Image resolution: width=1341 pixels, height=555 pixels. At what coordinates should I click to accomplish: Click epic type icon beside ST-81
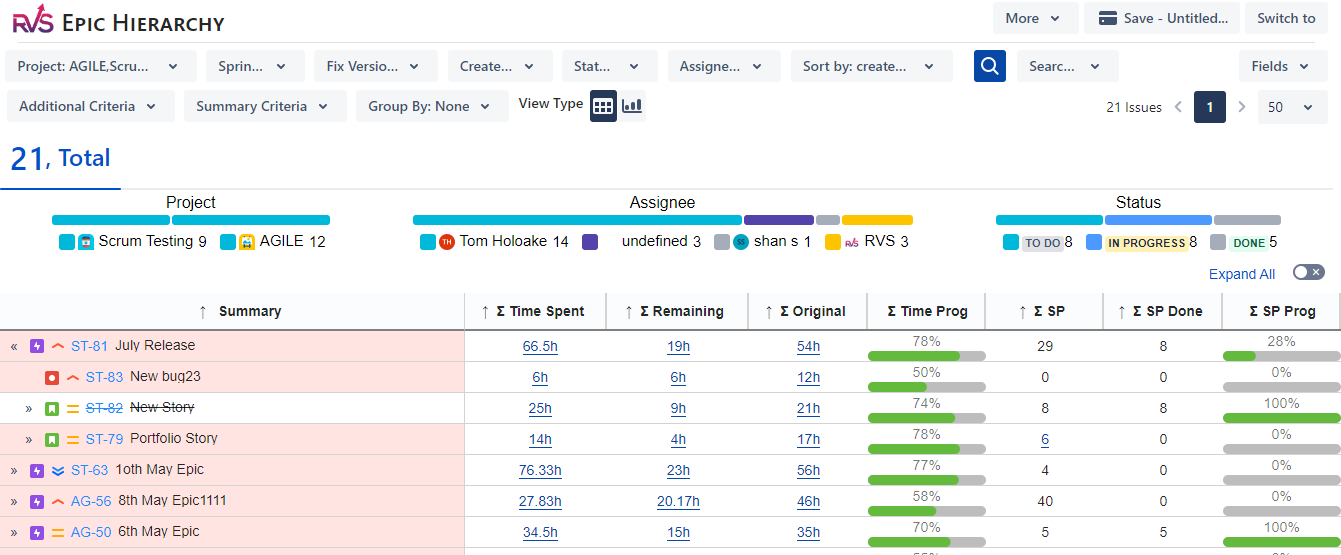[x=37, y=346]
